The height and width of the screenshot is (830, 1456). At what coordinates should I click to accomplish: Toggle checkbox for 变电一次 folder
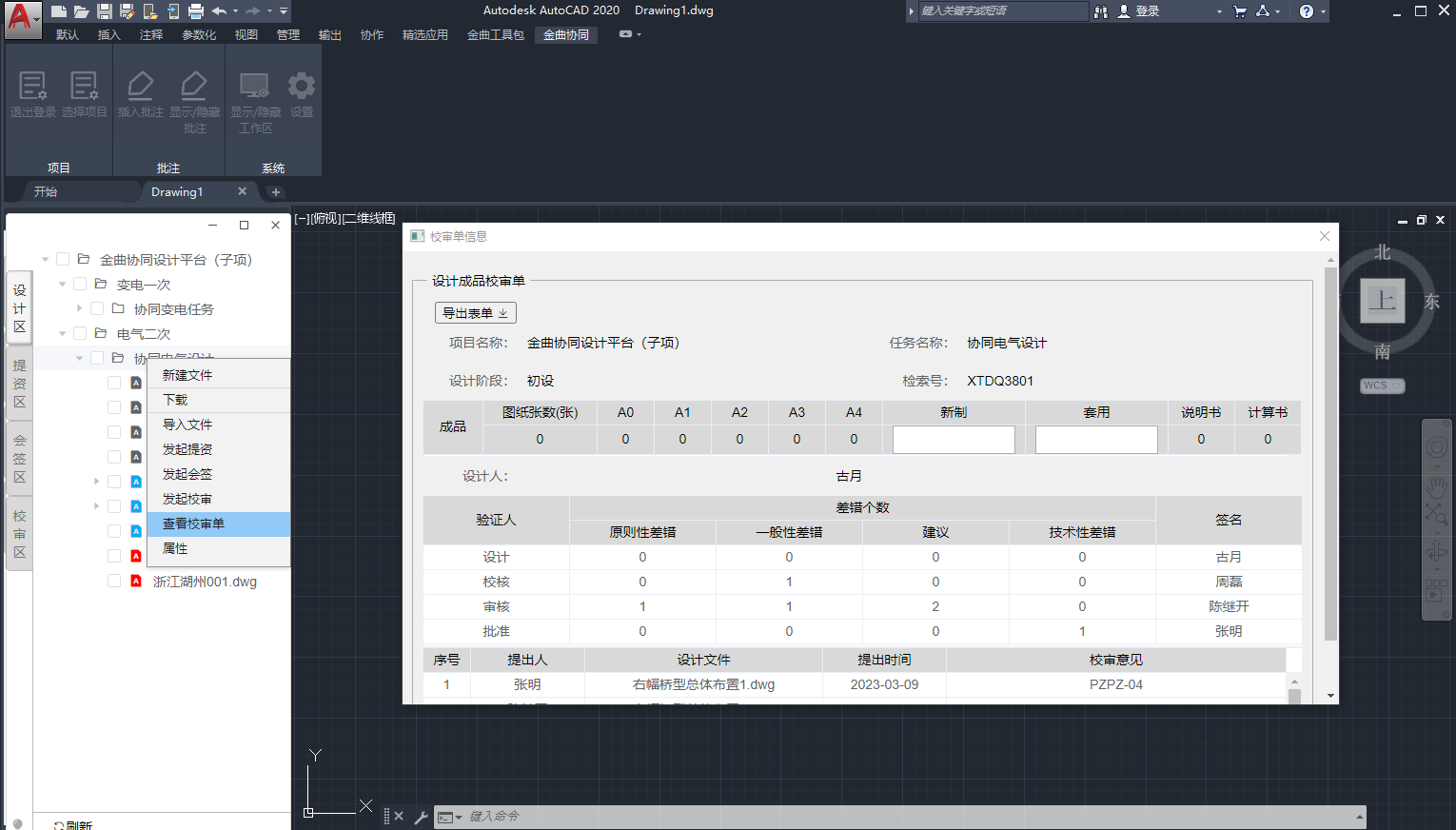(x=80, y=284)
